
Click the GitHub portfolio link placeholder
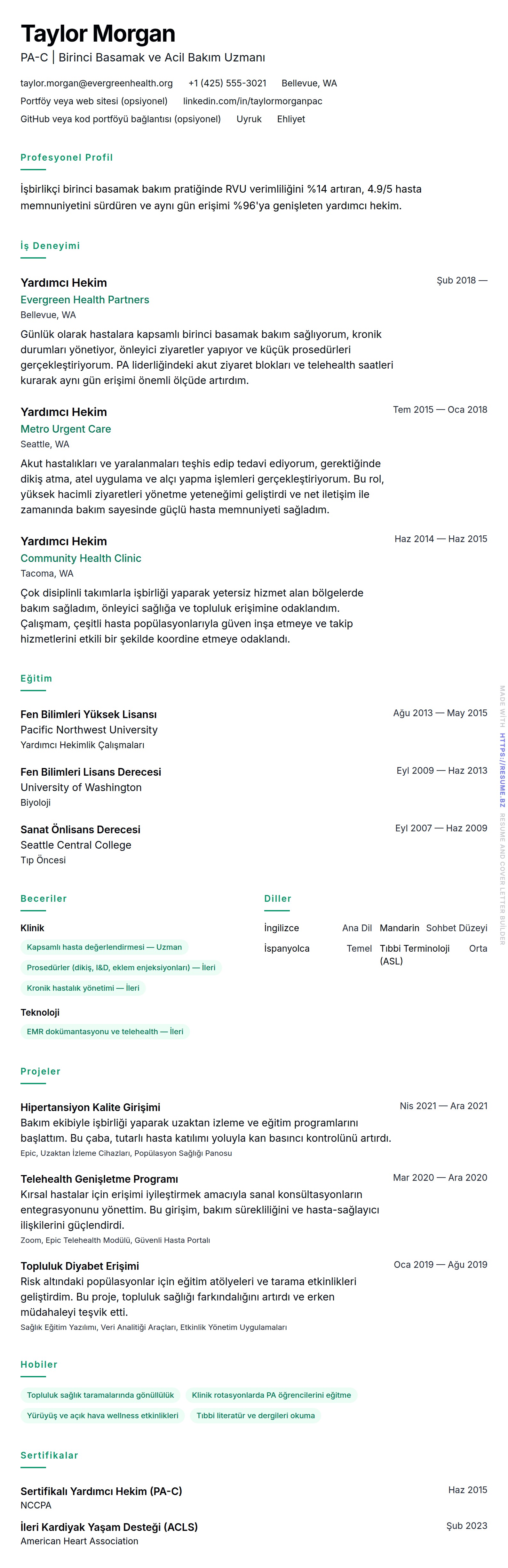(121, 119)
